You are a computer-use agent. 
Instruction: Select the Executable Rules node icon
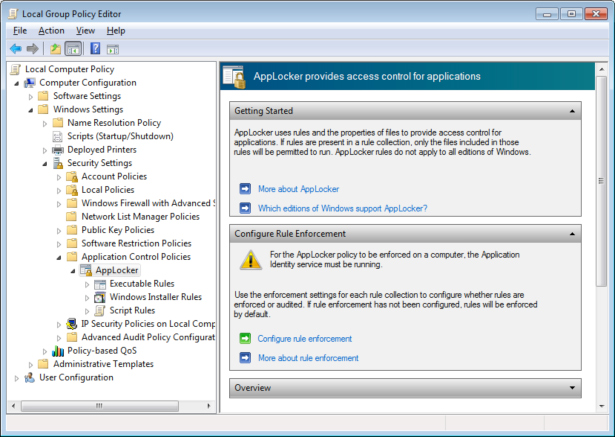[x=100, y=284]
